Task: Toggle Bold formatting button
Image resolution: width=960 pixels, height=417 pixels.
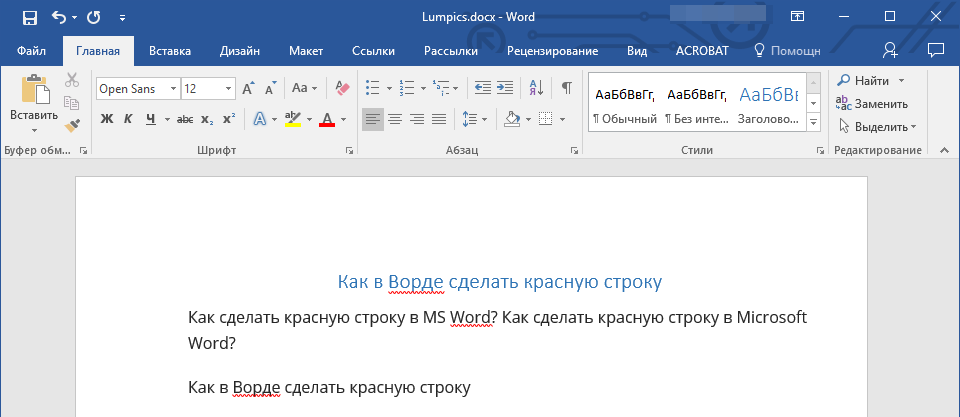Action: point(107,120)
